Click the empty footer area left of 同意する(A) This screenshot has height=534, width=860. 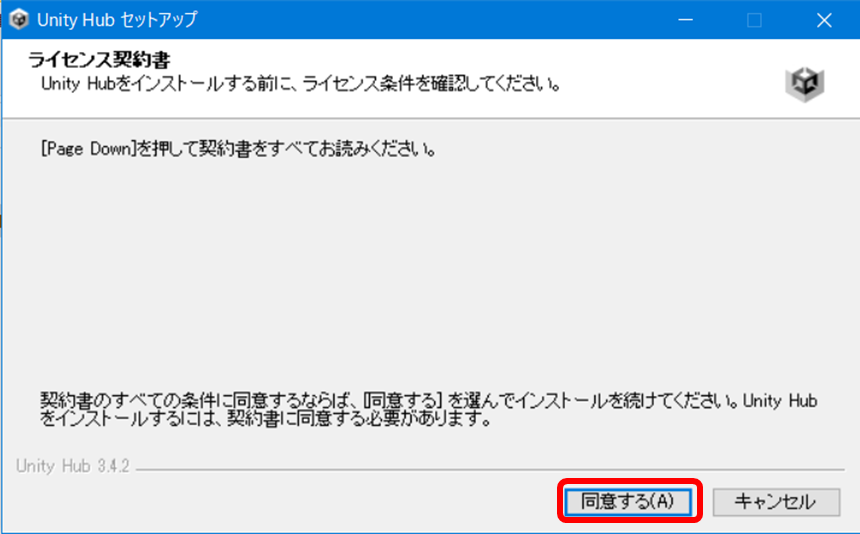tap(280, 500)
